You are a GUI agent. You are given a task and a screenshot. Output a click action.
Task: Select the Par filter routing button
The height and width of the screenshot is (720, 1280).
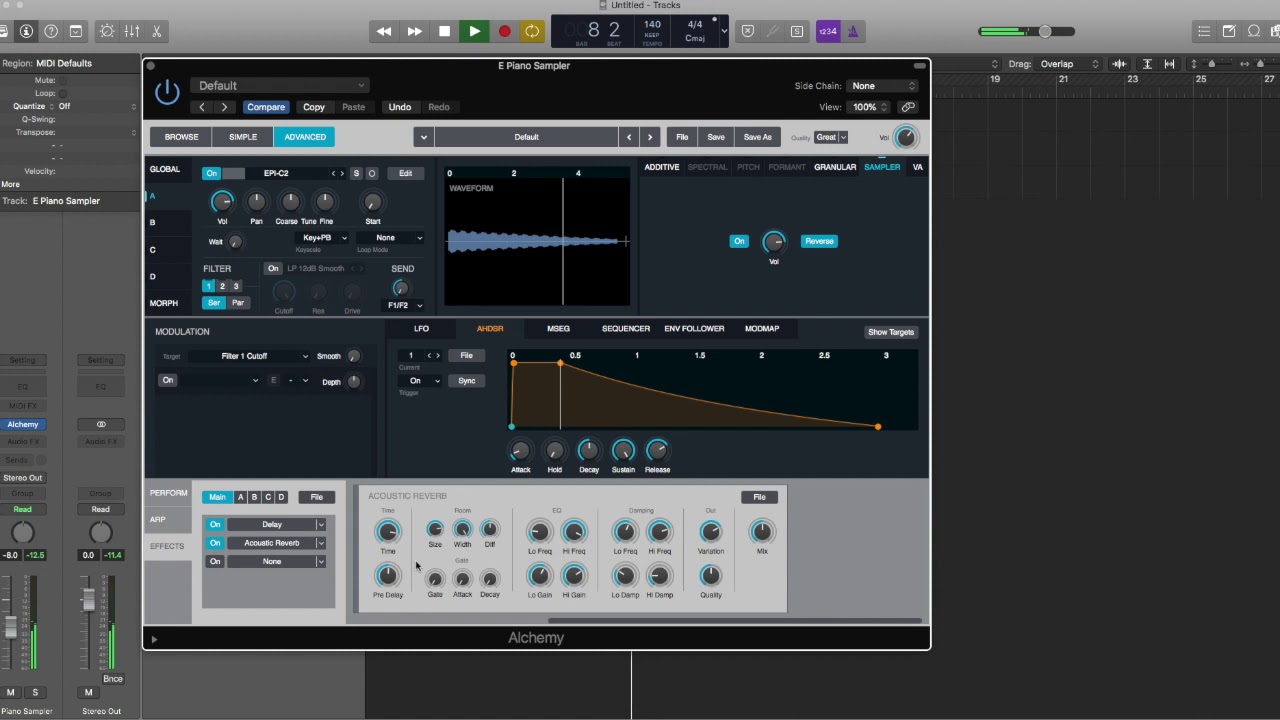[238, 303]
